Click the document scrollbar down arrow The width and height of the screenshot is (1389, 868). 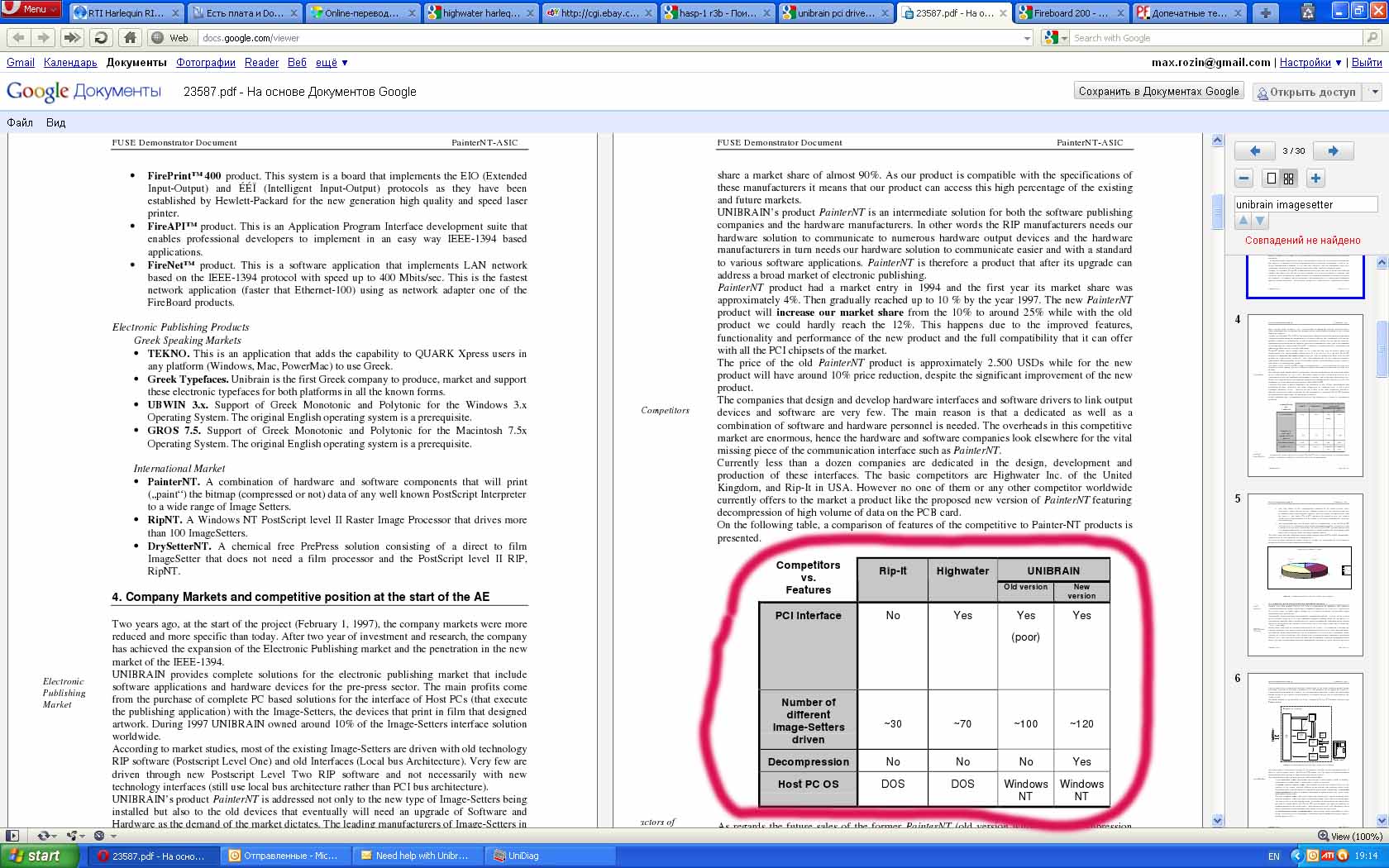(x=1217, y=820)
